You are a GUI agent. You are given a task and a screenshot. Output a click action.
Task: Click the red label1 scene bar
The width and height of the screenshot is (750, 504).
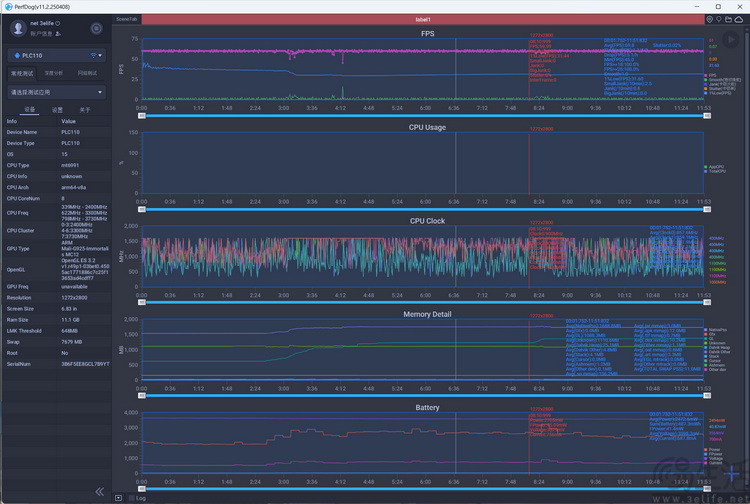pyautogui.click(x=423, y=20)
